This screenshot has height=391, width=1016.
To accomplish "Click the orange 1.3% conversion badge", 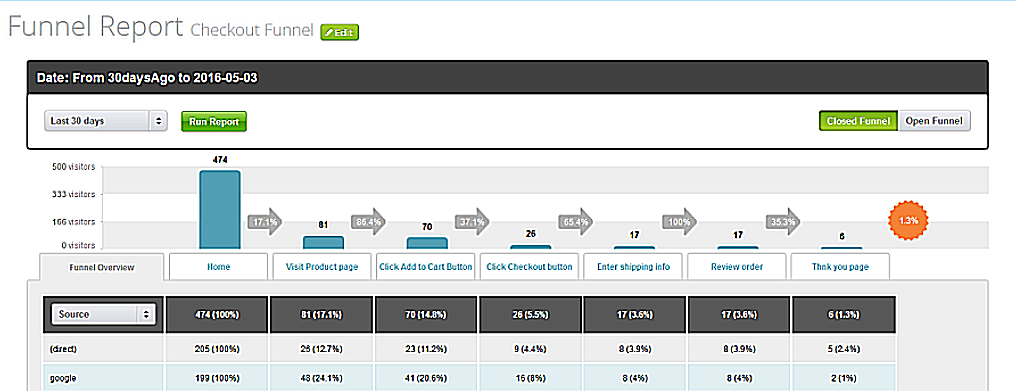I will [908, 221].
